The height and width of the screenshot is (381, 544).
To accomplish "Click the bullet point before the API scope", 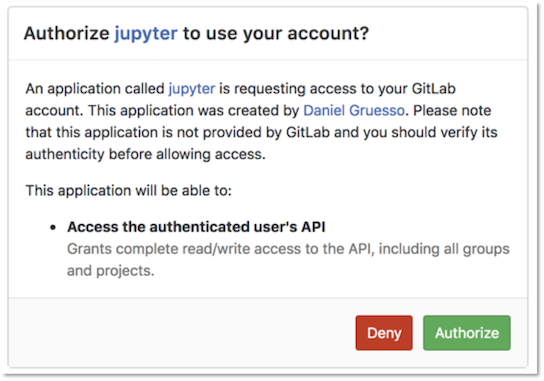I will [x=53, y=228].
